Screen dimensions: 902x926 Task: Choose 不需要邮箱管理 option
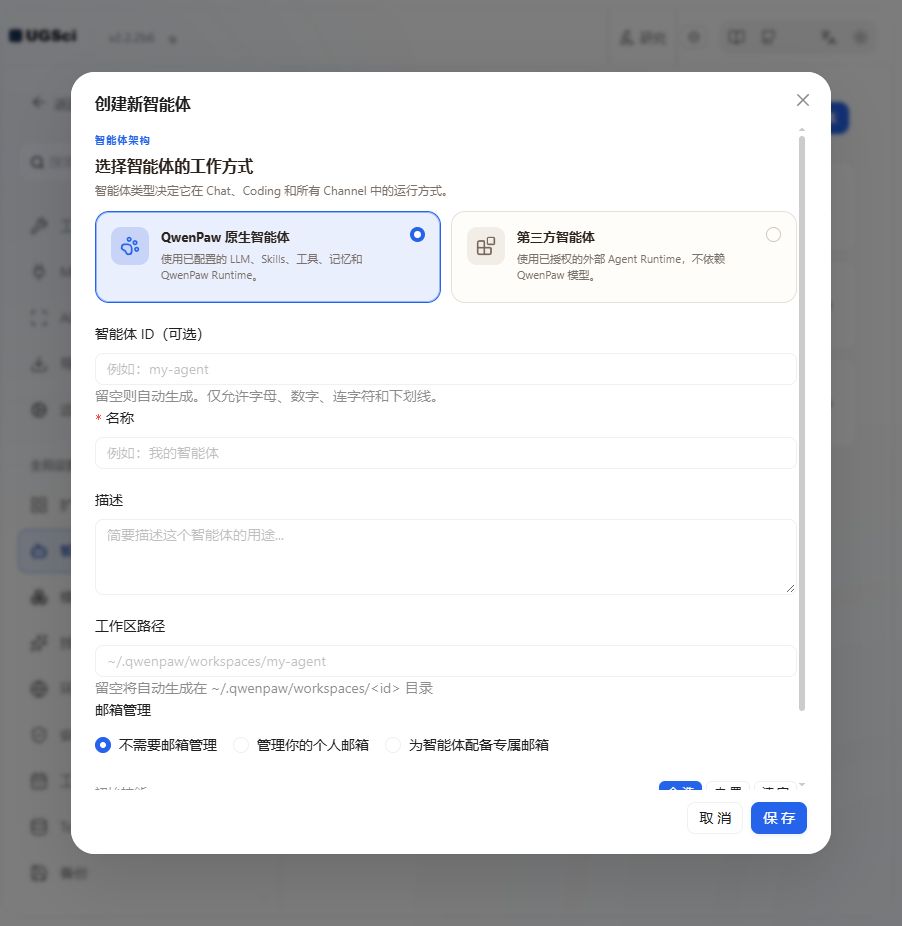[156, 745]
